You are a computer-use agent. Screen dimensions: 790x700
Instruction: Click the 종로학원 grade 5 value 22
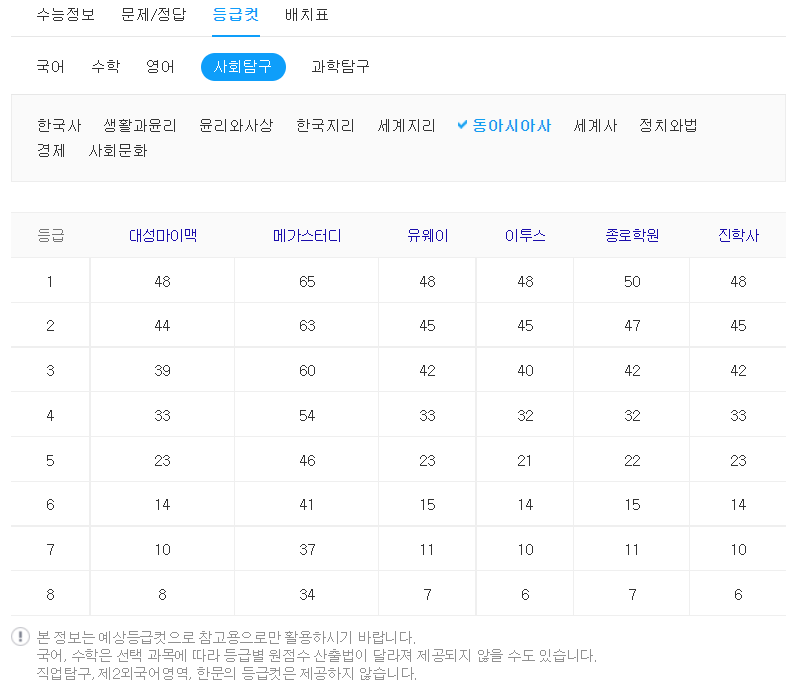click(632, 460)
